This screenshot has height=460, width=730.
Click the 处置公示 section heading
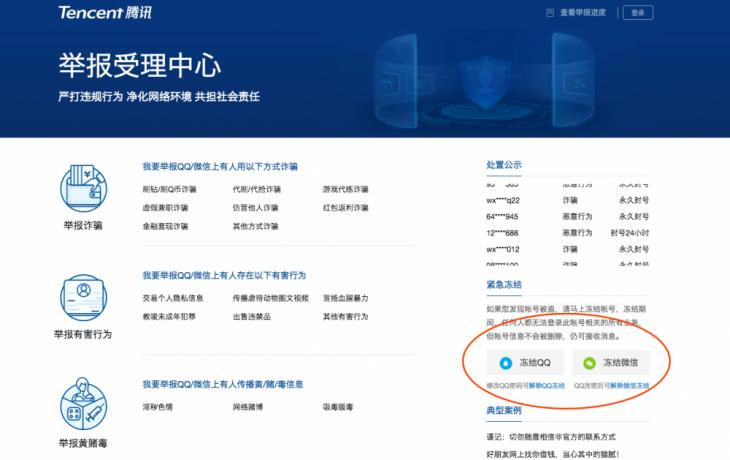click(x=504, y=165)
